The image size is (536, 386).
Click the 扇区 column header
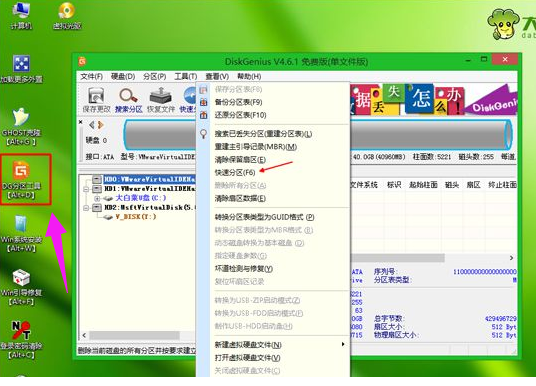pyautogui.click(x=473, y=185)
